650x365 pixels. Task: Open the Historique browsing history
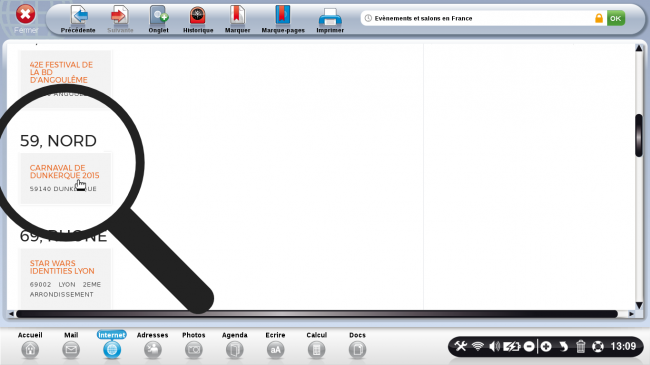coord(198,19)
